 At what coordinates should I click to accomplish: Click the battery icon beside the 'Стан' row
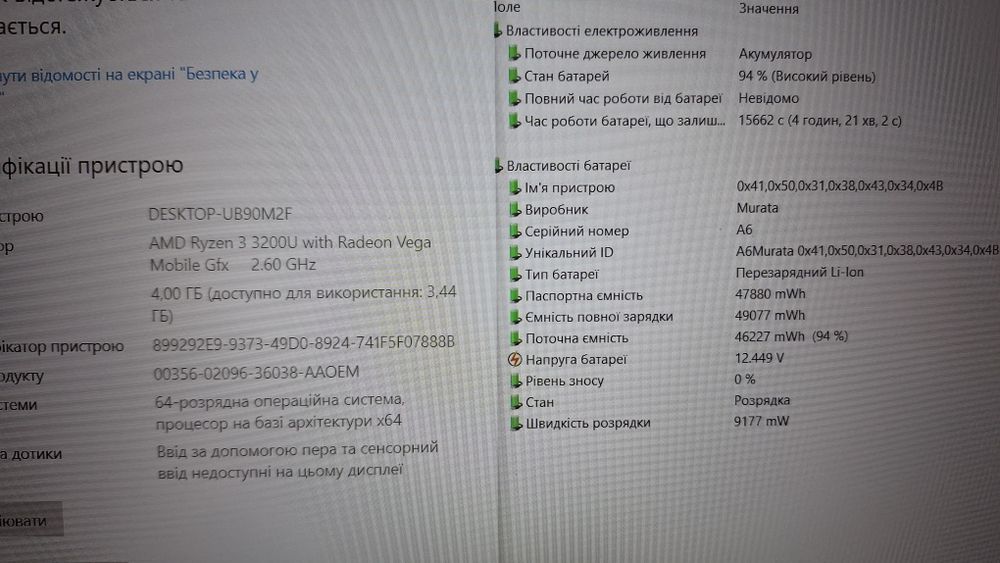[515, 402]
